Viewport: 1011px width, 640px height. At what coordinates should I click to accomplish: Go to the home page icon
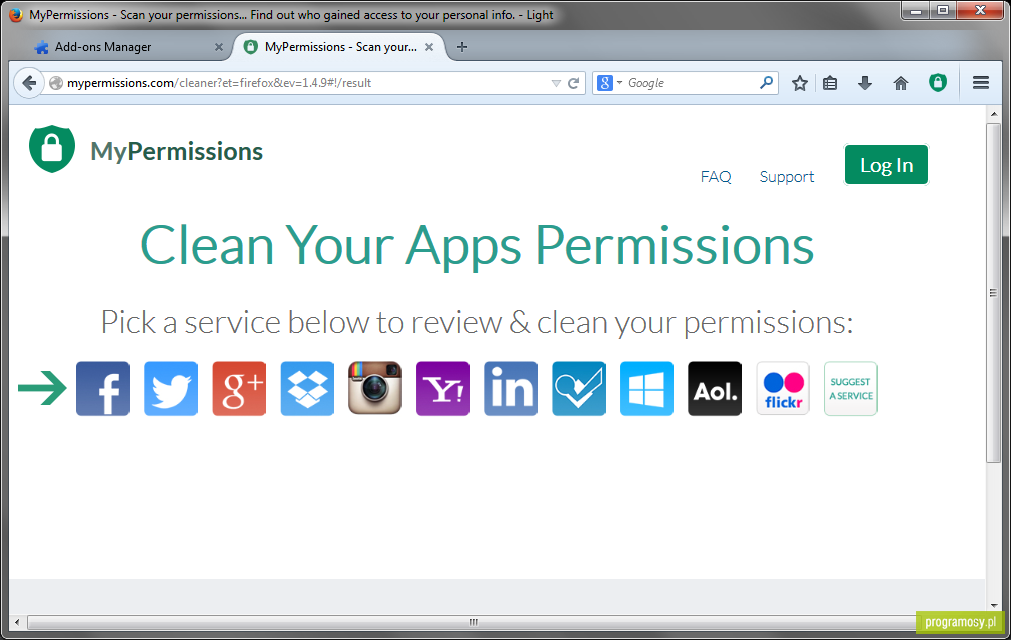(901, 82)
